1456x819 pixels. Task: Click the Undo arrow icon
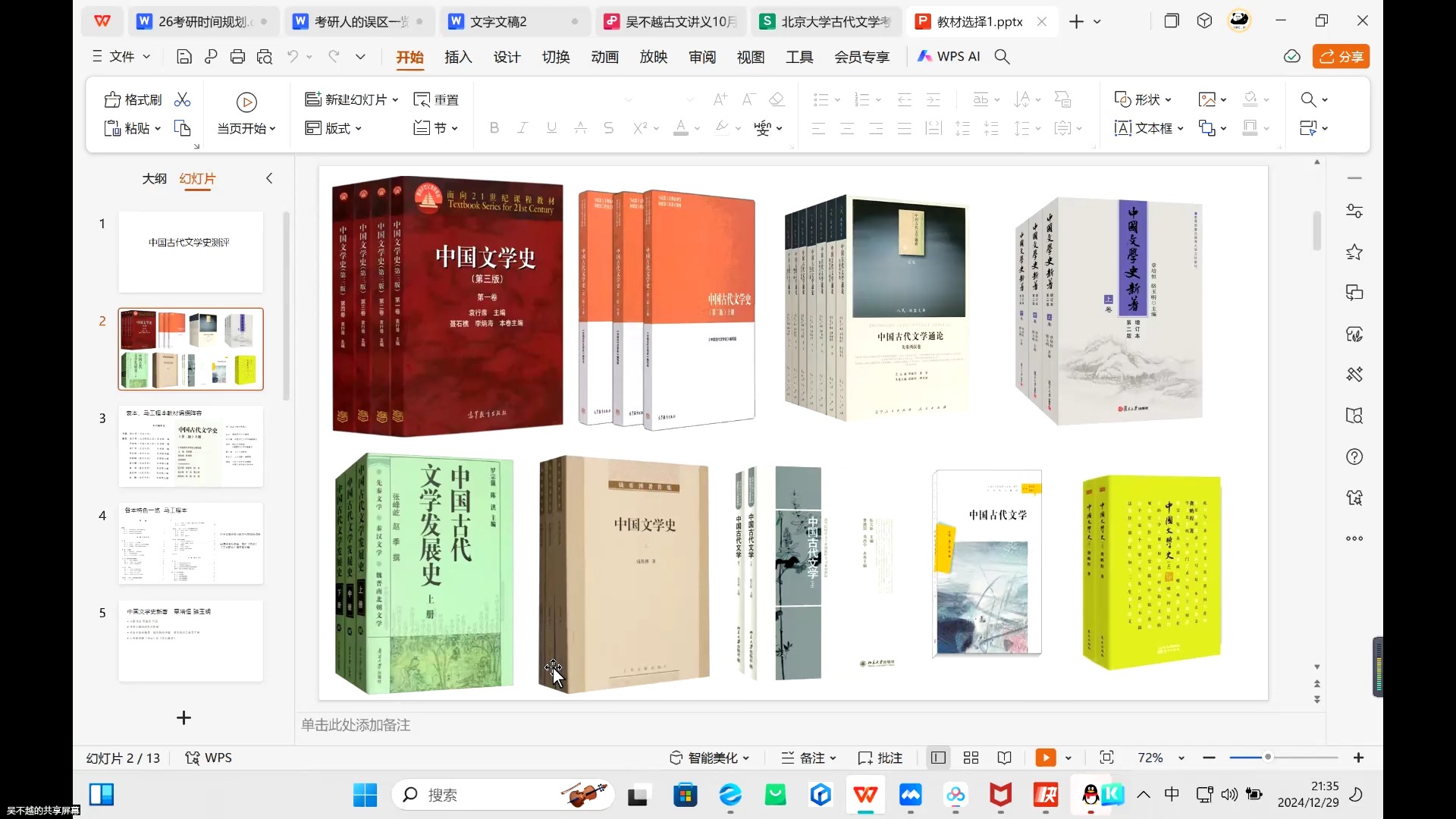(x=293, y=57)
